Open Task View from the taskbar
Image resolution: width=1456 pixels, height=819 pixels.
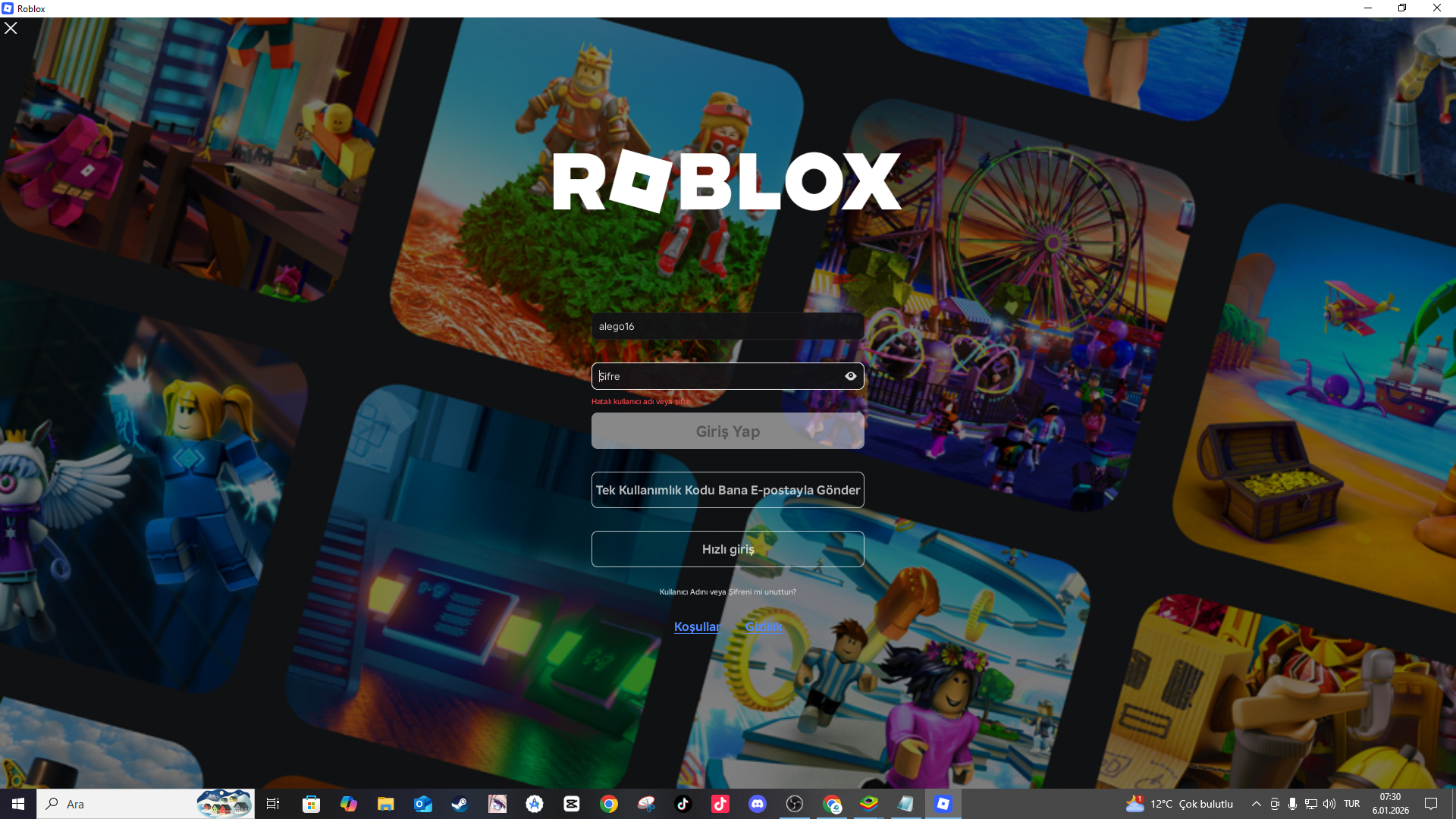pos(273,804)
